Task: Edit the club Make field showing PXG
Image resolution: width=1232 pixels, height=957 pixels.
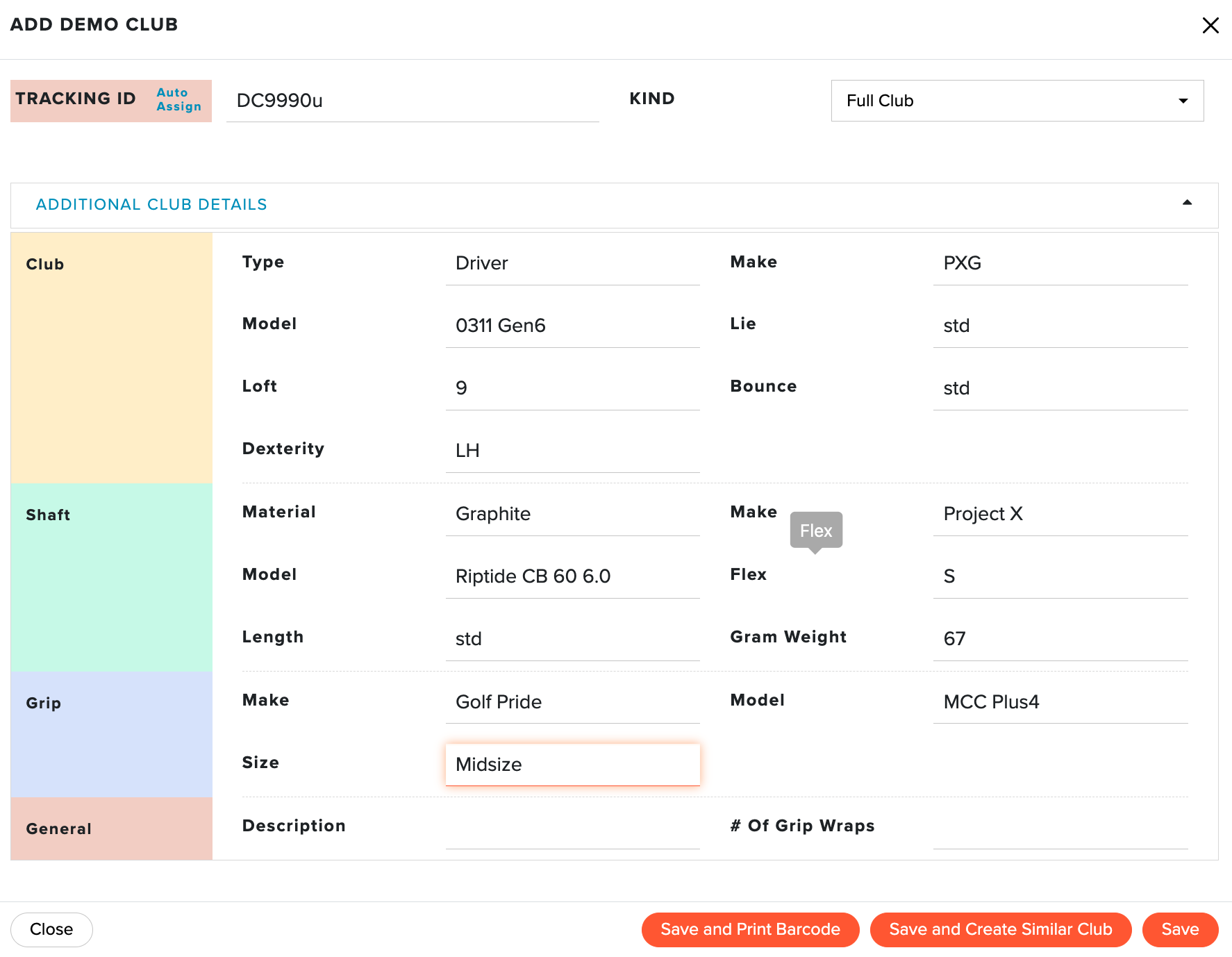Action: coord(1060,263)
